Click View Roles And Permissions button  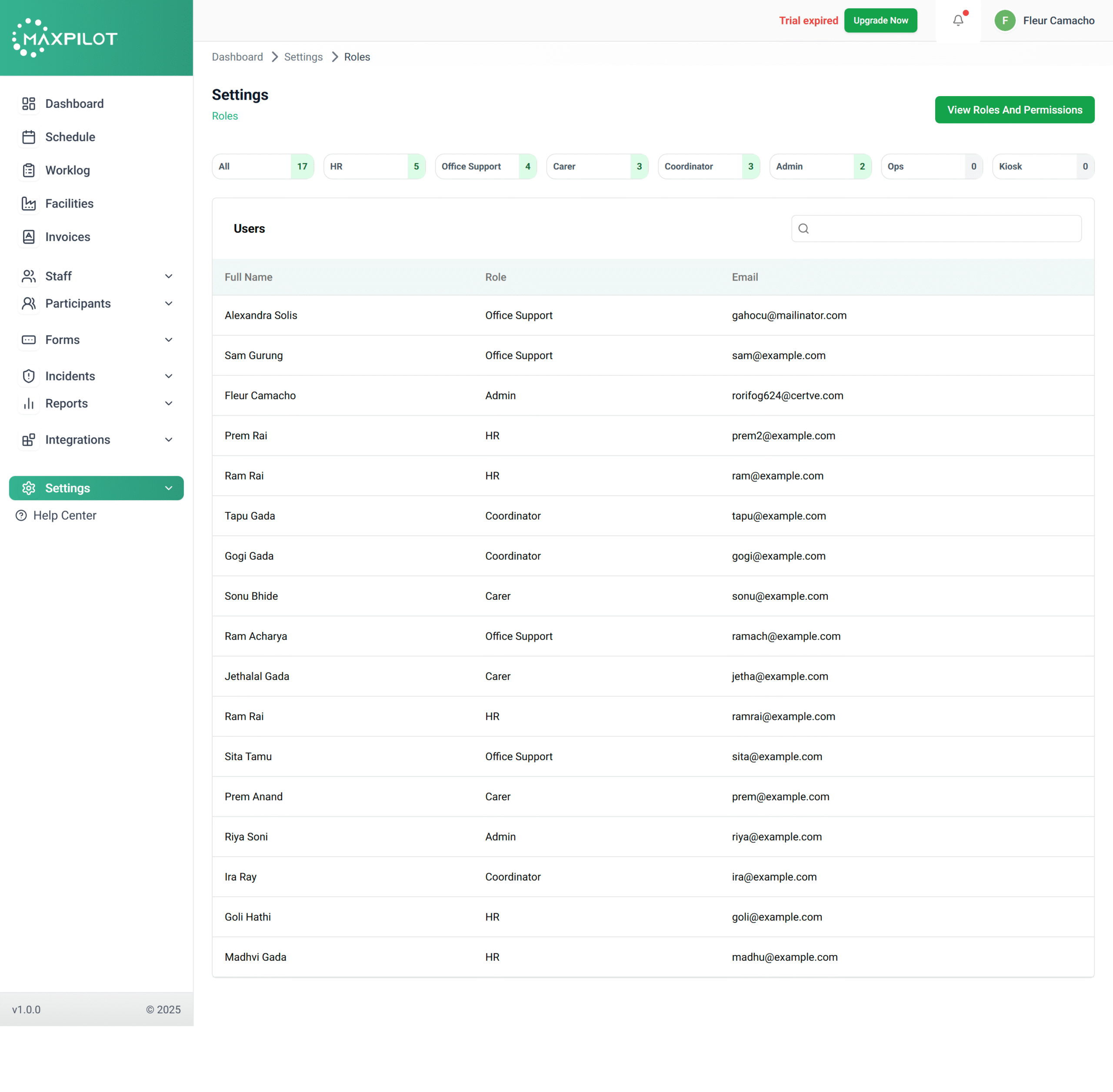click(x=1014, y=110)
